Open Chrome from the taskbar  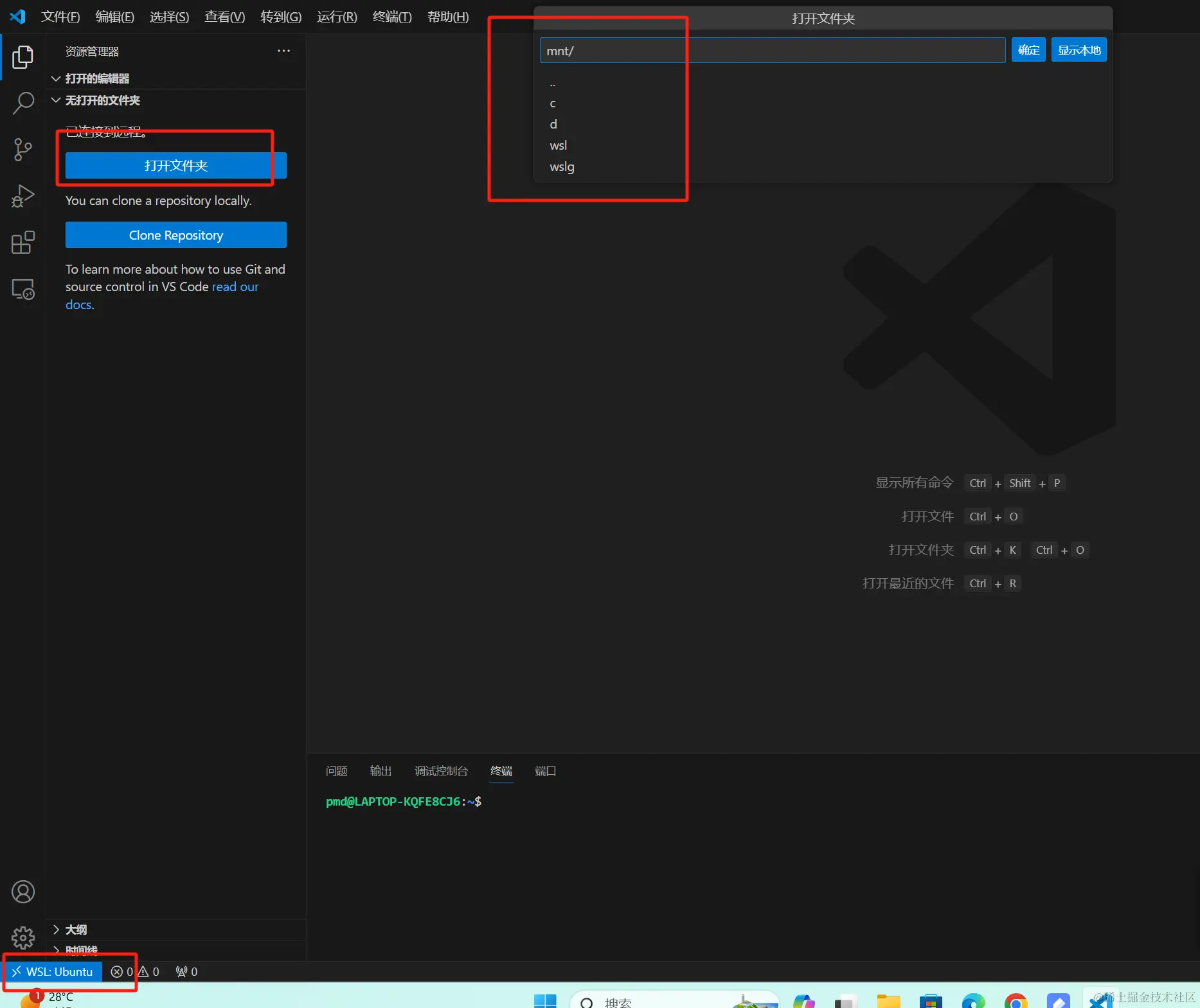[x=1016, y=1001]
